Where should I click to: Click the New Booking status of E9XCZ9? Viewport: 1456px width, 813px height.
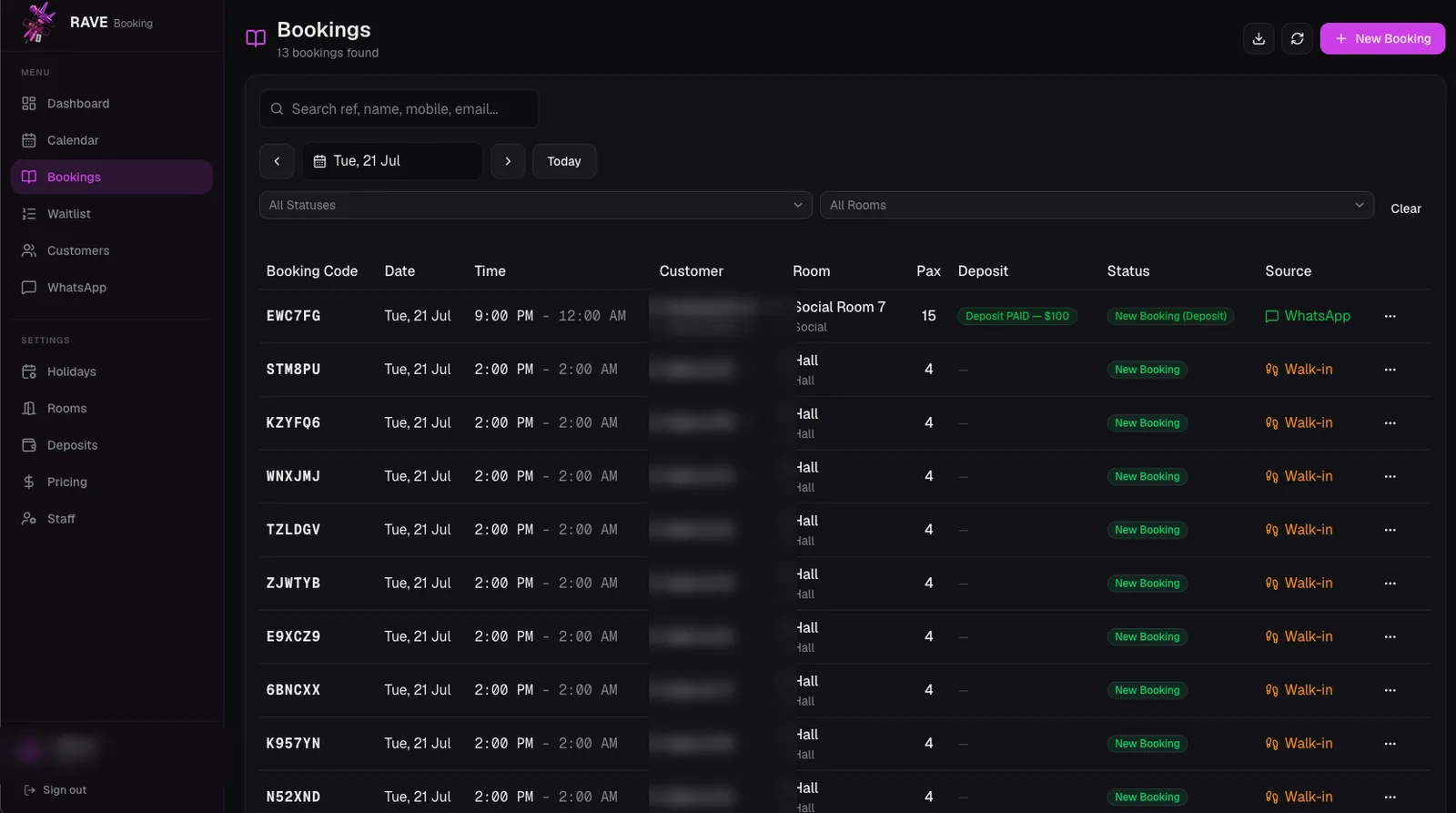tap(1147, 637)
